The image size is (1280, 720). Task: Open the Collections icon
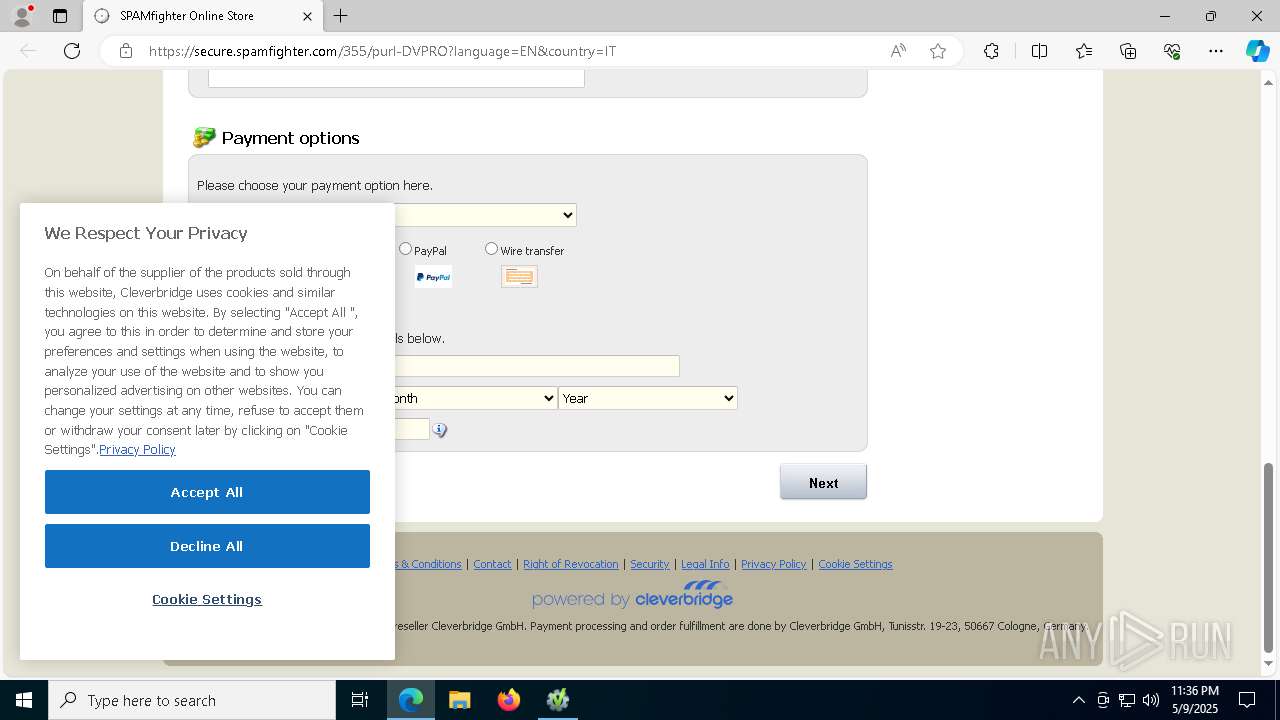click(1128, 51)
